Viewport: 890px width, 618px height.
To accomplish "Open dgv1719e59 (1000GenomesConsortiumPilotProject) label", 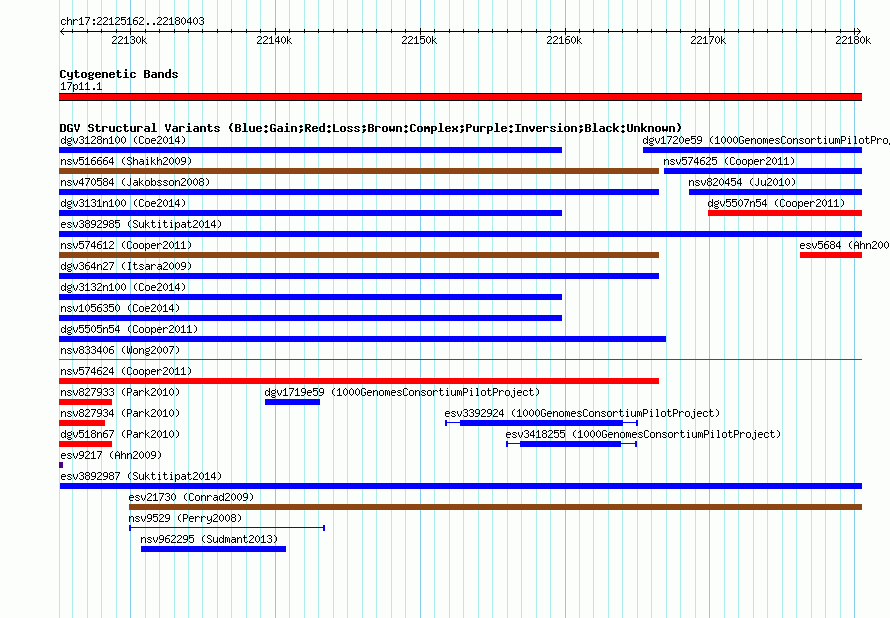I will coord(402,392).
